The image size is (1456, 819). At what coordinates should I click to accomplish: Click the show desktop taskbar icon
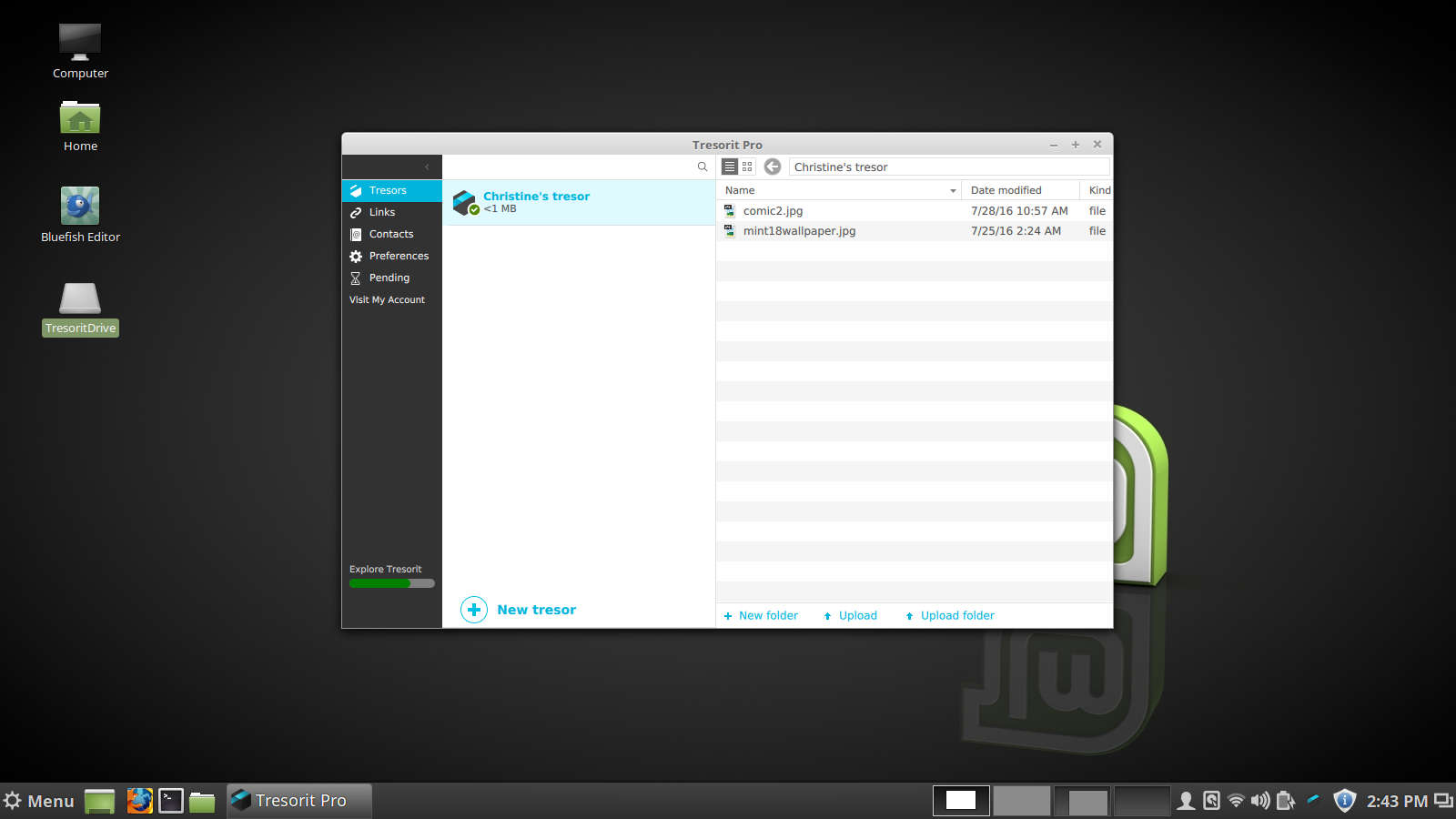99,801
